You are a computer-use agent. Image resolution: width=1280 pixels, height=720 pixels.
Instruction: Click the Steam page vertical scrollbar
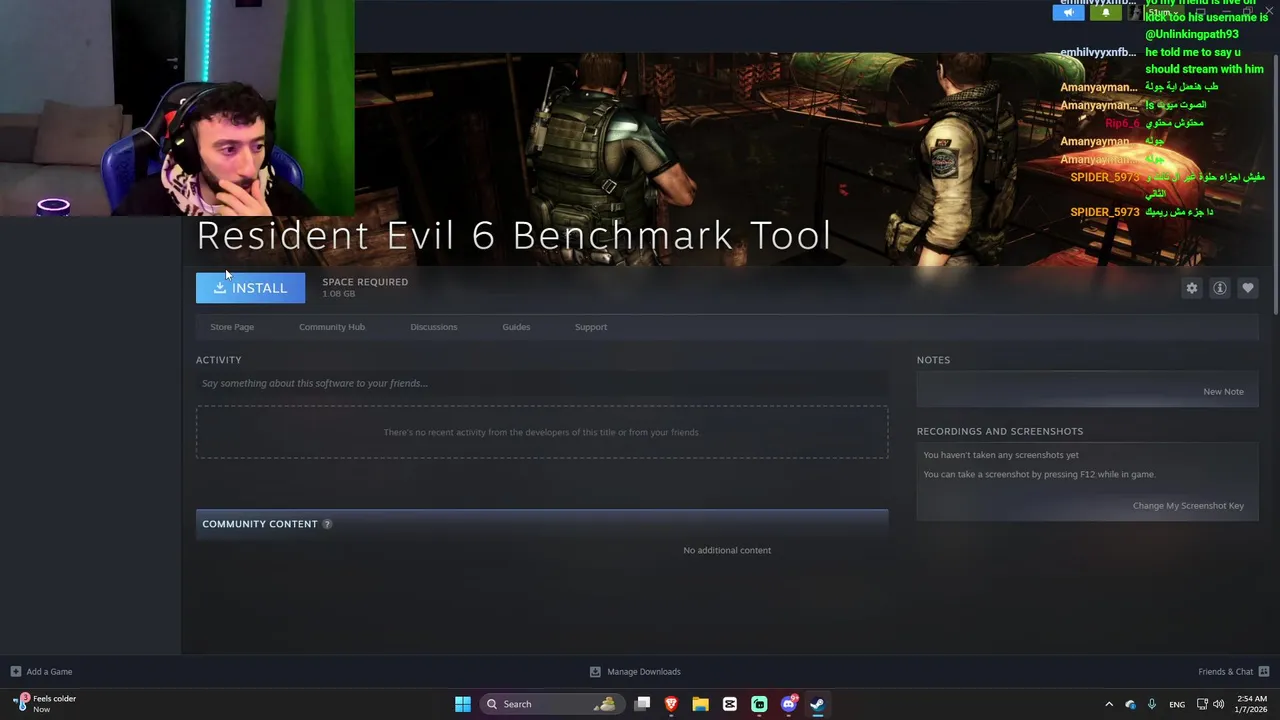[1274, 185]
